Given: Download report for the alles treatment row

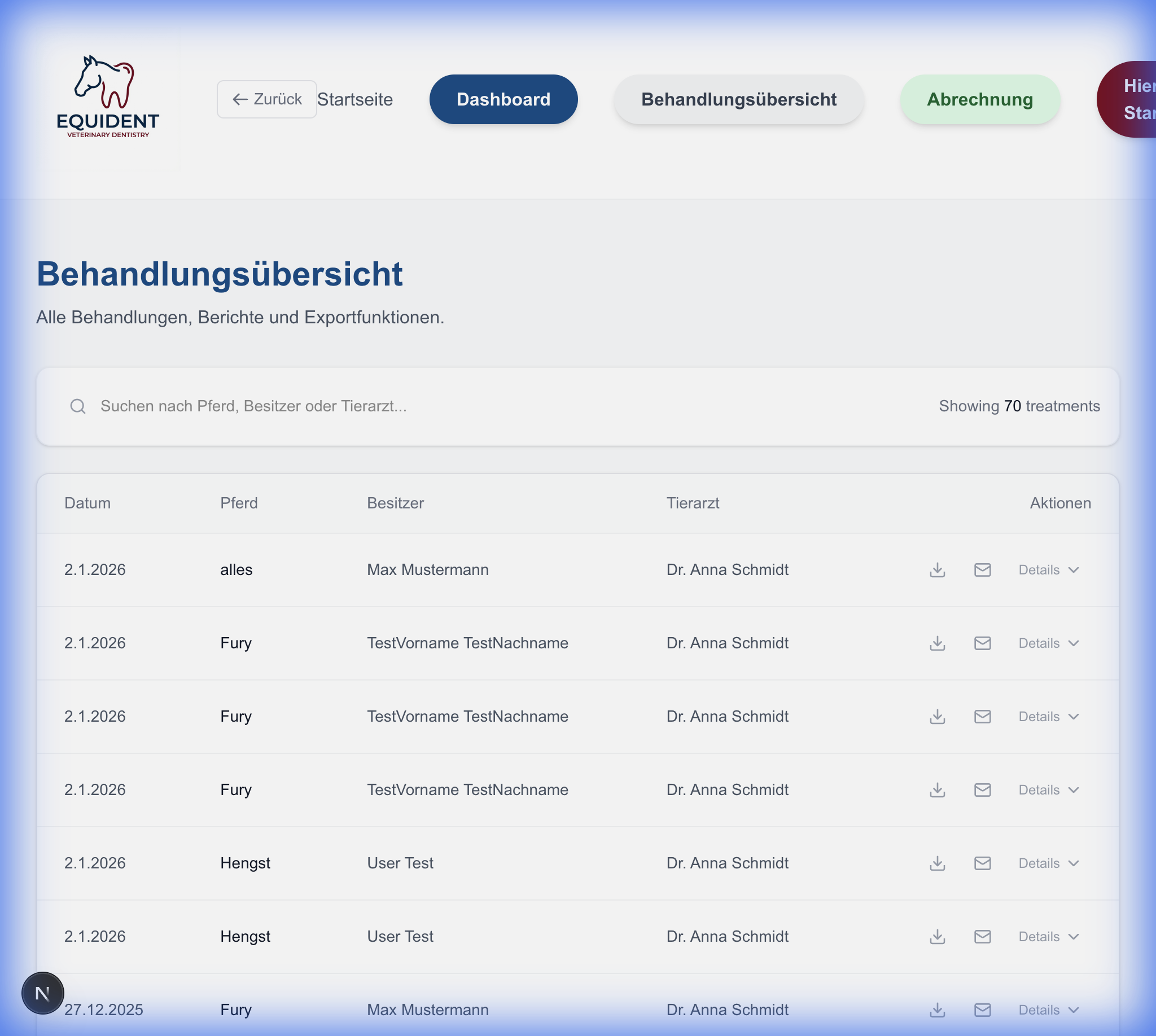Looking at the screenshot, I should pyautogui.click(x=938, y=570).
